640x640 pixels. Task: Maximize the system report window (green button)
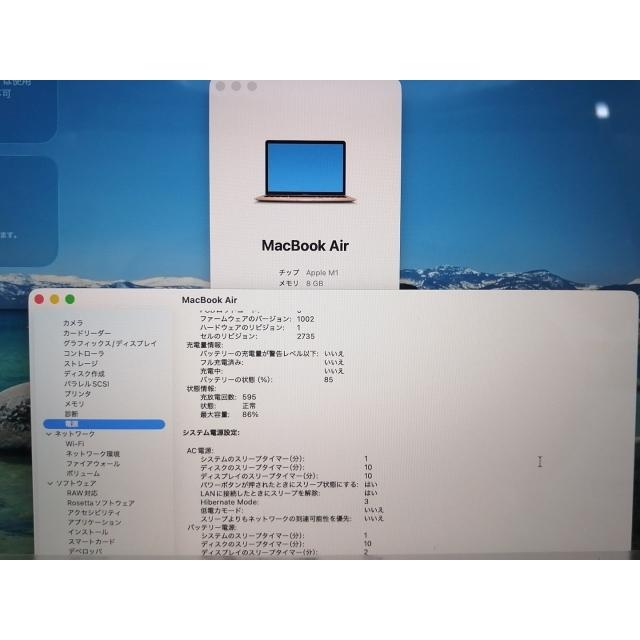tap(70, 299)
